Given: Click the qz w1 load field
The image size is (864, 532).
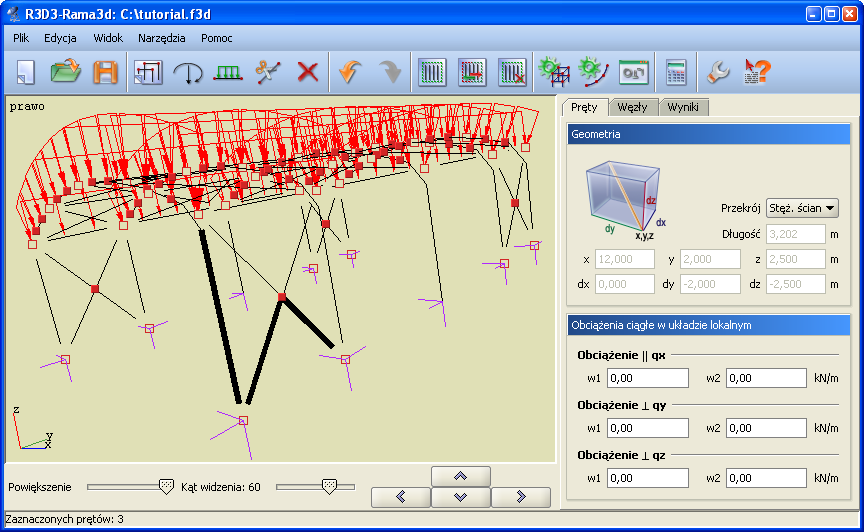Looking at the screenshot, I should coord(648,478).
